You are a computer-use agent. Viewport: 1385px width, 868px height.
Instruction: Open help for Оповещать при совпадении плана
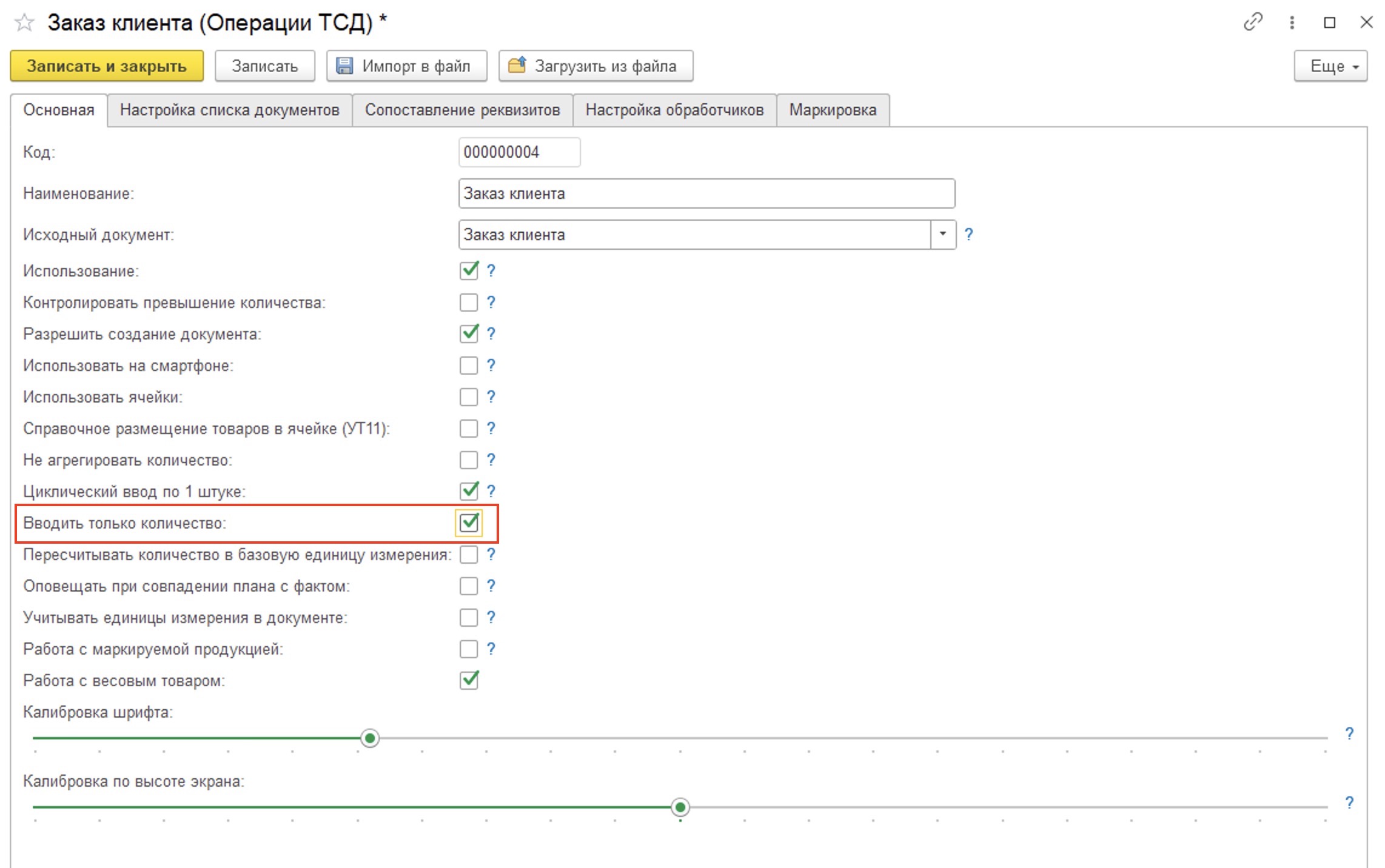(x=491, y=586)
